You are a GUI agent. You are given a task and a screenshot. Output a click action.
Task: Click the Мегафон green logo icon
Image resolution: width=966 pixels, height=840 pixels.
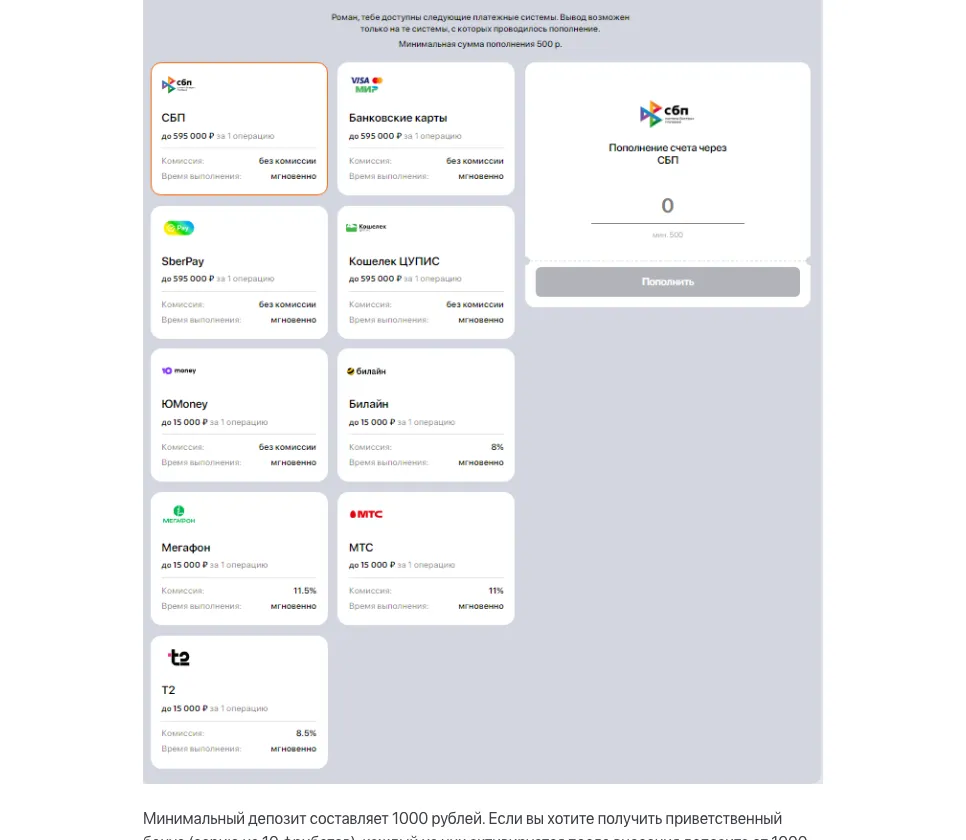point(179,515)
